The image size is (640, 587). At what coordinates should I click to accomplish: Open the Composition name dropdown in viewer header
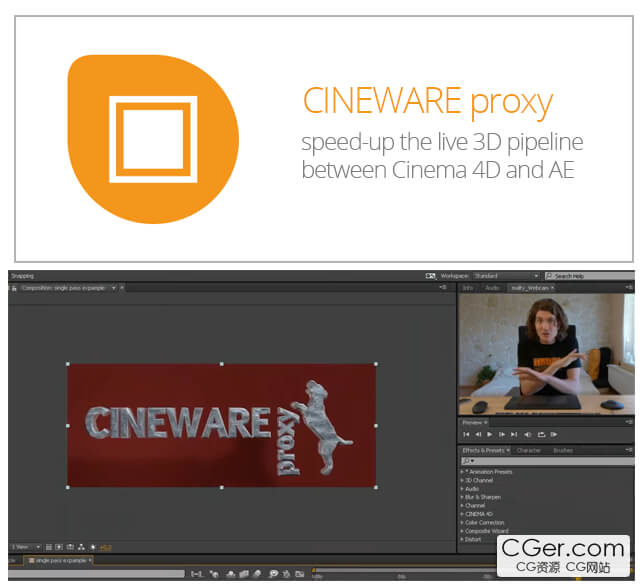pyautogui.click(x=114, y=288)
